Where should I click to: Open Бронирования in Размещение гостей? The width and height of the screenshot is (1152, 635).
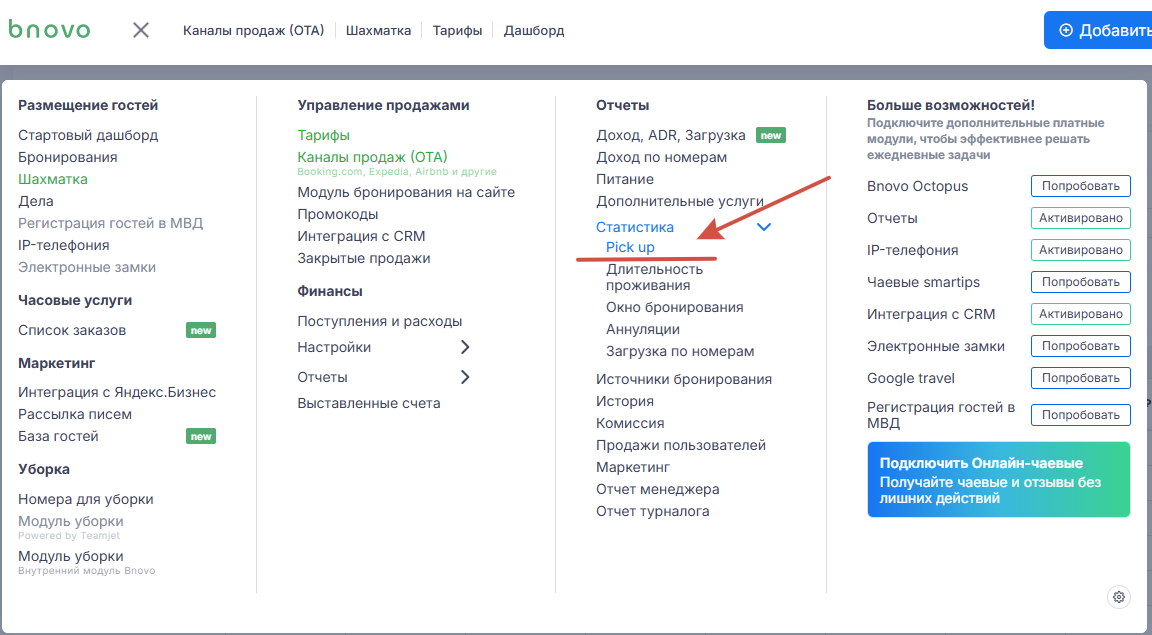tap(68, 157)
